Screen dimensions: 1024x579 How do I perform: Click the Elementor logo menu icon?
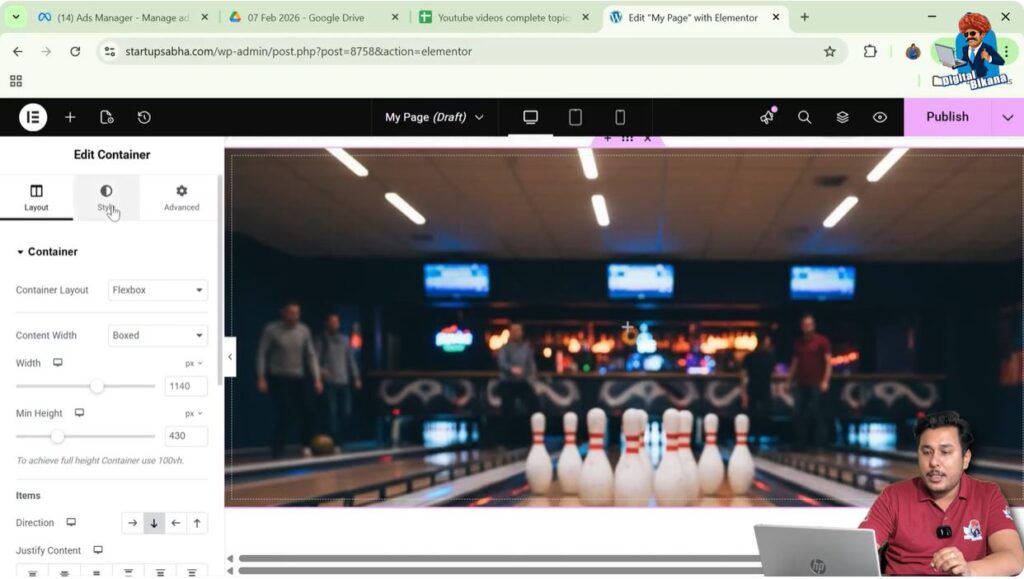pyautogui.click(x=33, y=117)
